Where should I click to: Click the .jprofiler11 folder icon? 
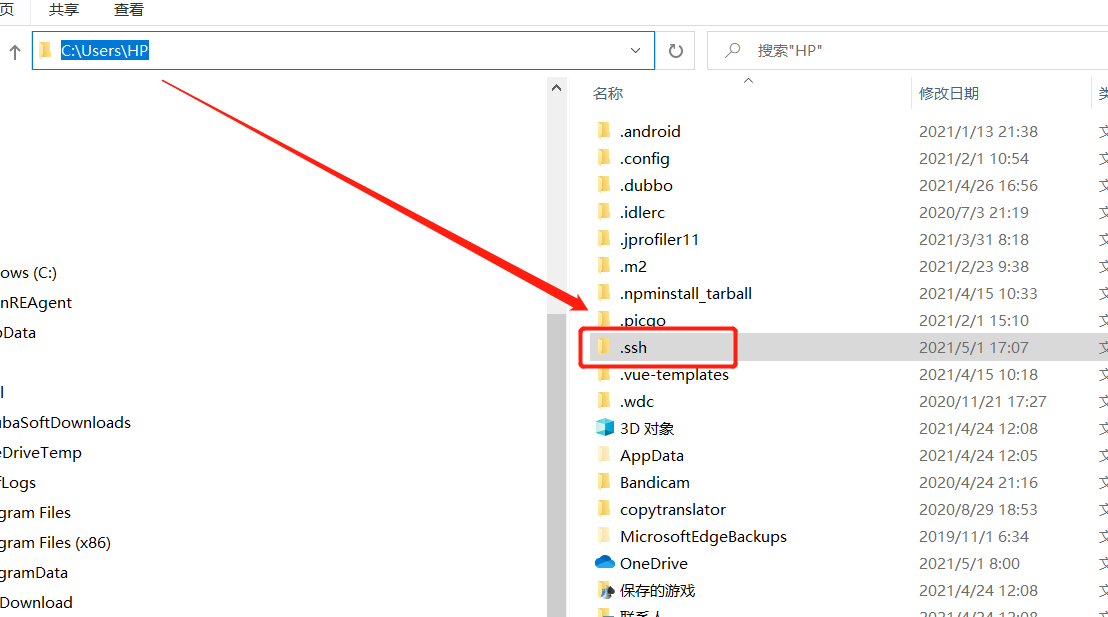click(604, 239)
